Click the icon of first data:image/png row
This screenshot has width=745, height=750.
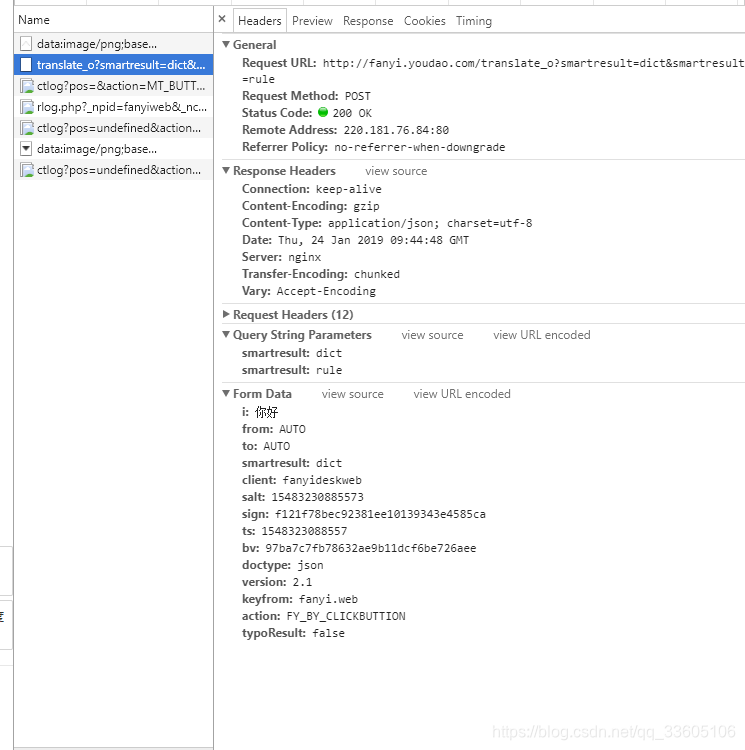click(26, 44)
